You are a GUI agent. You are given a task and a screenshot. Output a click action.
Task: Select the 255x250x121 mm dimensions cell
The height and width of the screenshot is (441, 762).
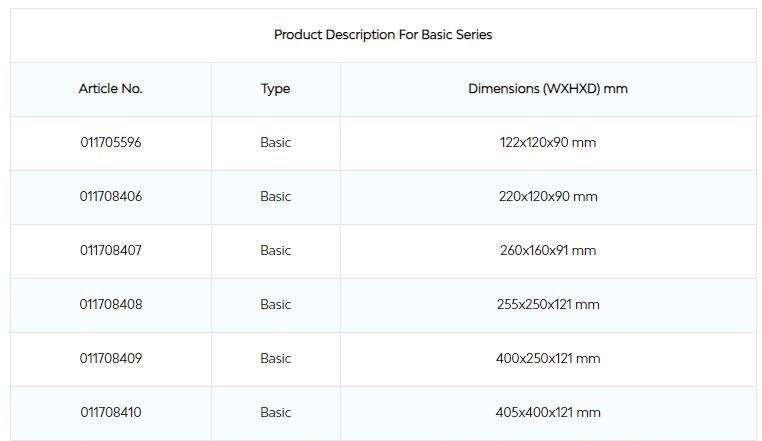tap(548, 305)
